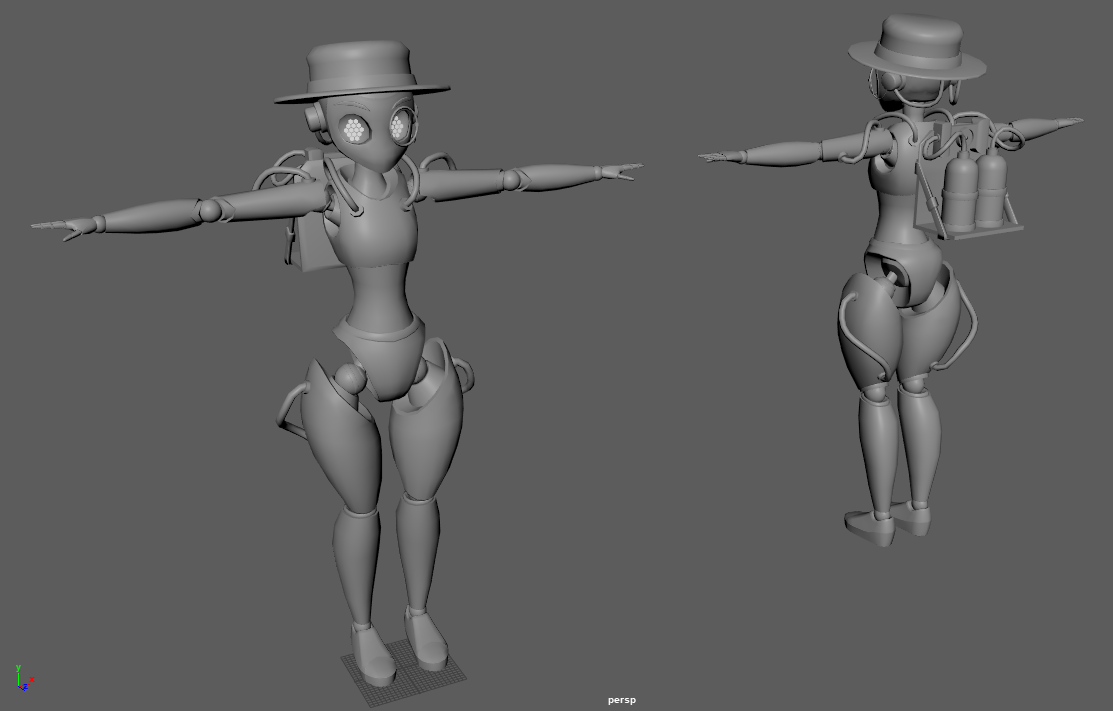1113x711 pixels.
Task: Click elbow joint on front robot's left-side arm
Action: click(210, 210)
